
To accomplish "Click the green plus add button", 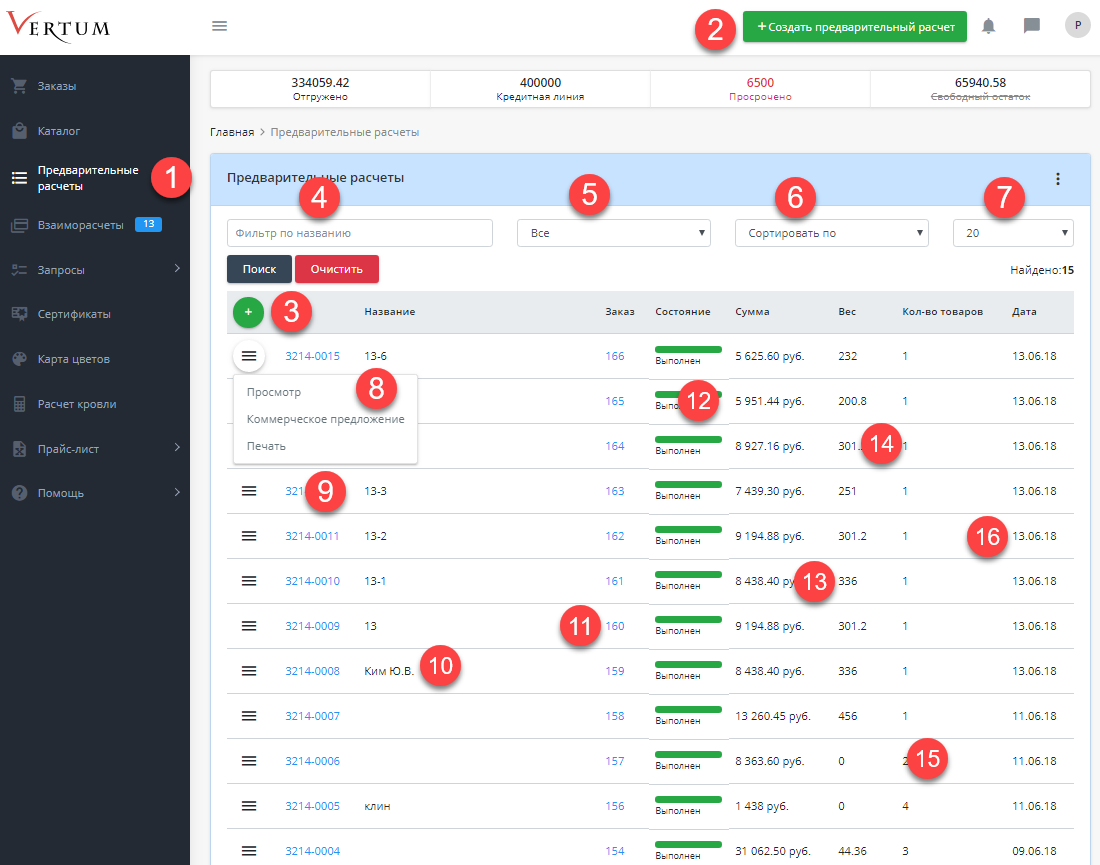I will pyautogui.click(x=248, y=312).
